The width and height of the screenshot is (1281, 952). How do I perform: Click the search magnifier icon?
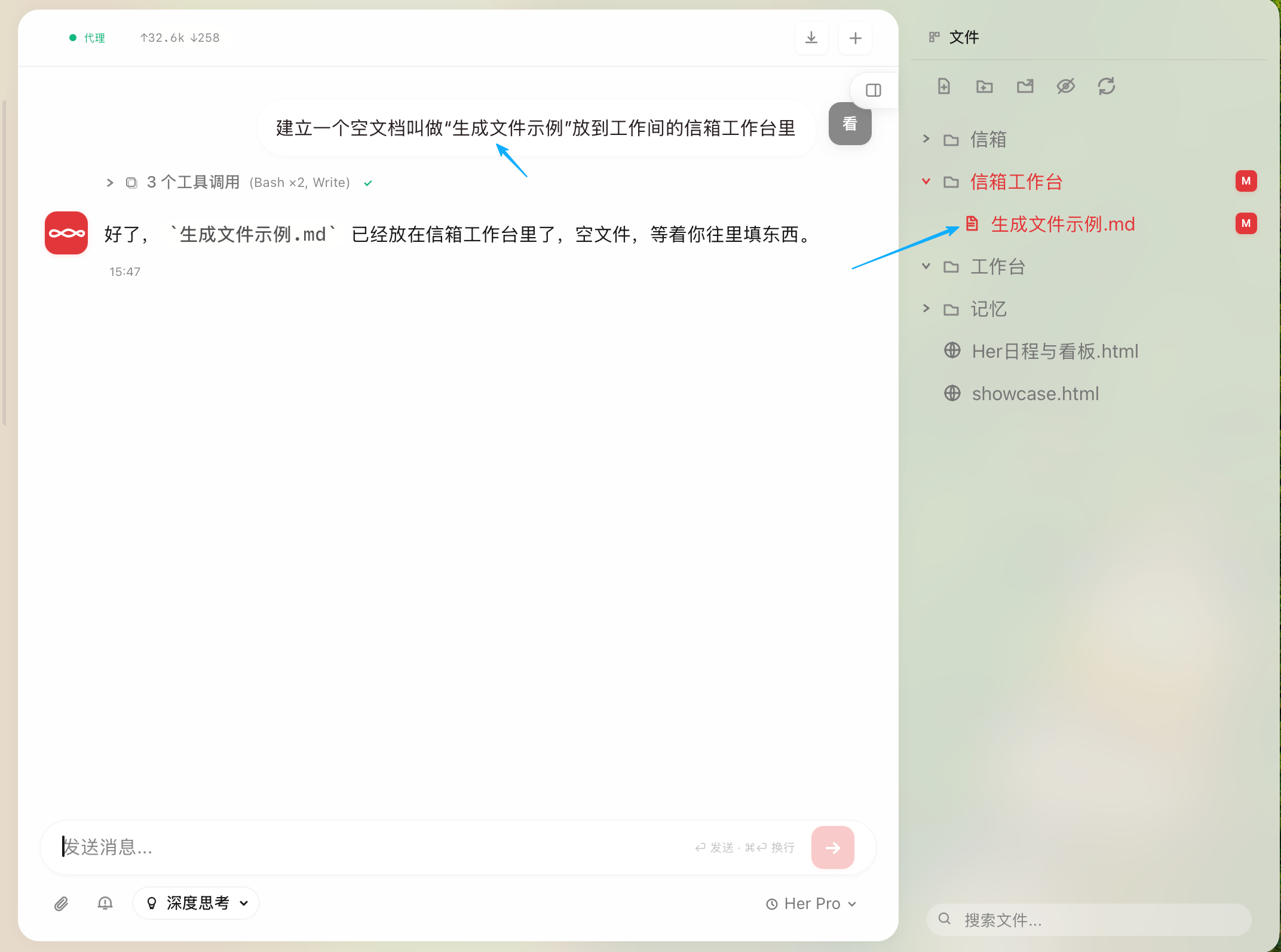tap(945, 919)
